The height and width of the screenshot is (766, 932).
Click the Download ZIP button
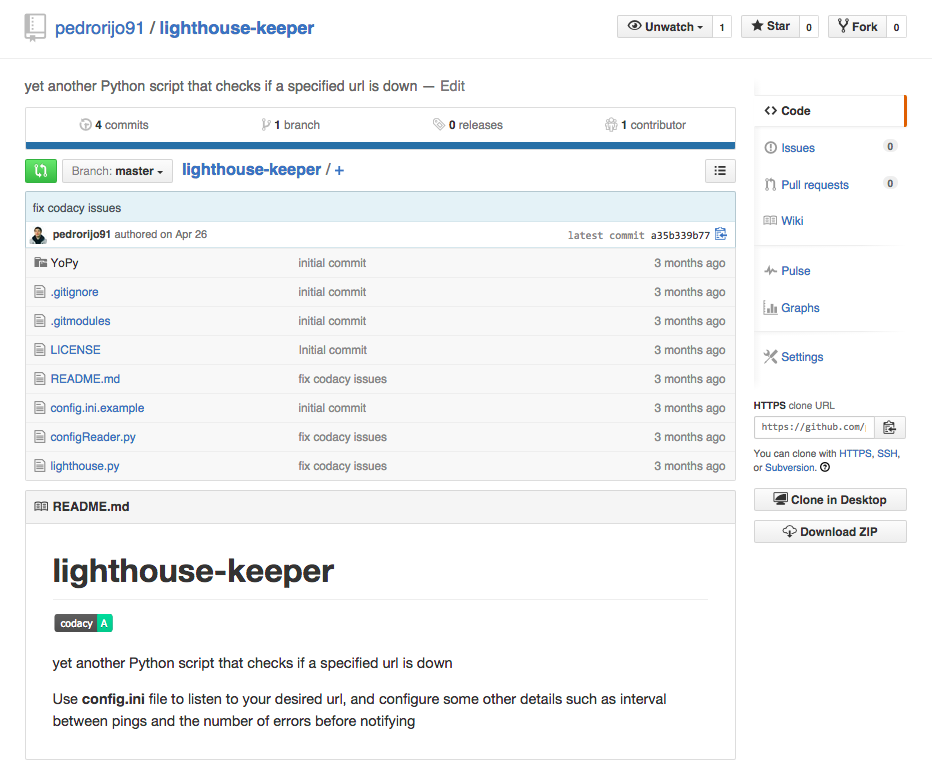coord(830,532)
